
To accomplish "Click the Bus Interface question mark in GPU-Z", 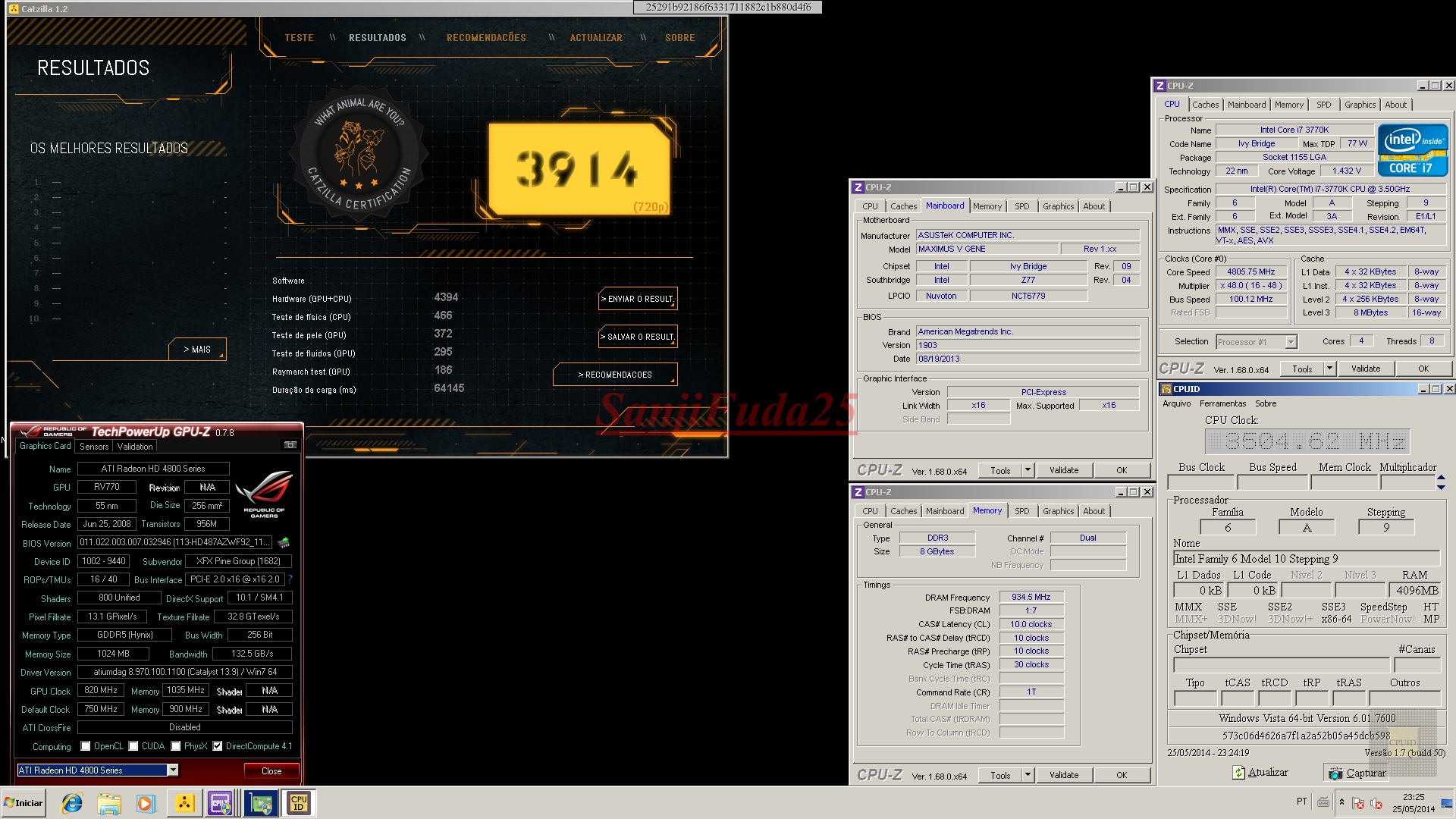I will [290, 579].
